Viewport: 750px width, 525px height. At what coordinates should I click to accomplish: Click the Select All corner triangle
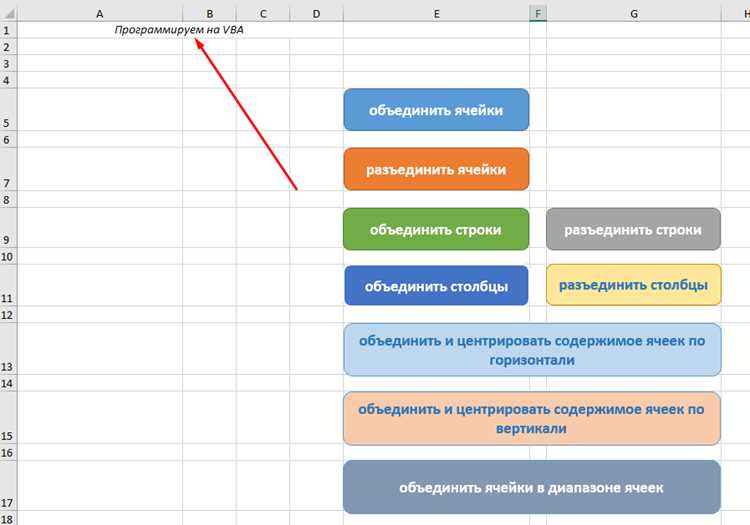coord(9,12)
